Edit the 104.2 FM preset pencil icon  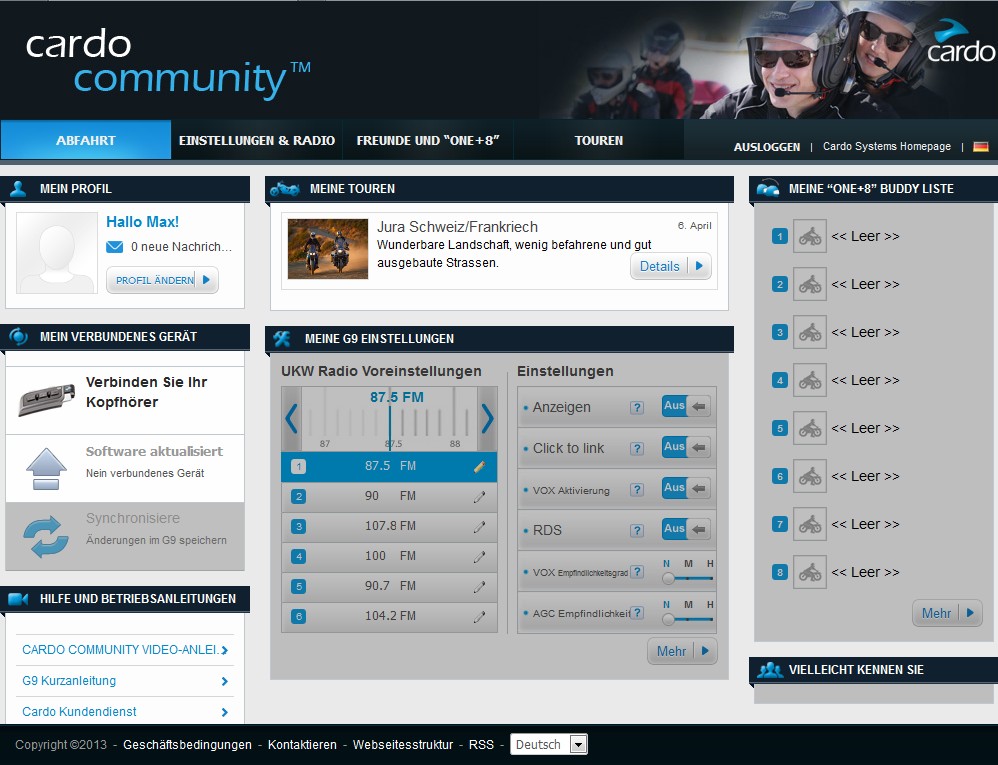pyautogui.click(x=479, y=616)
